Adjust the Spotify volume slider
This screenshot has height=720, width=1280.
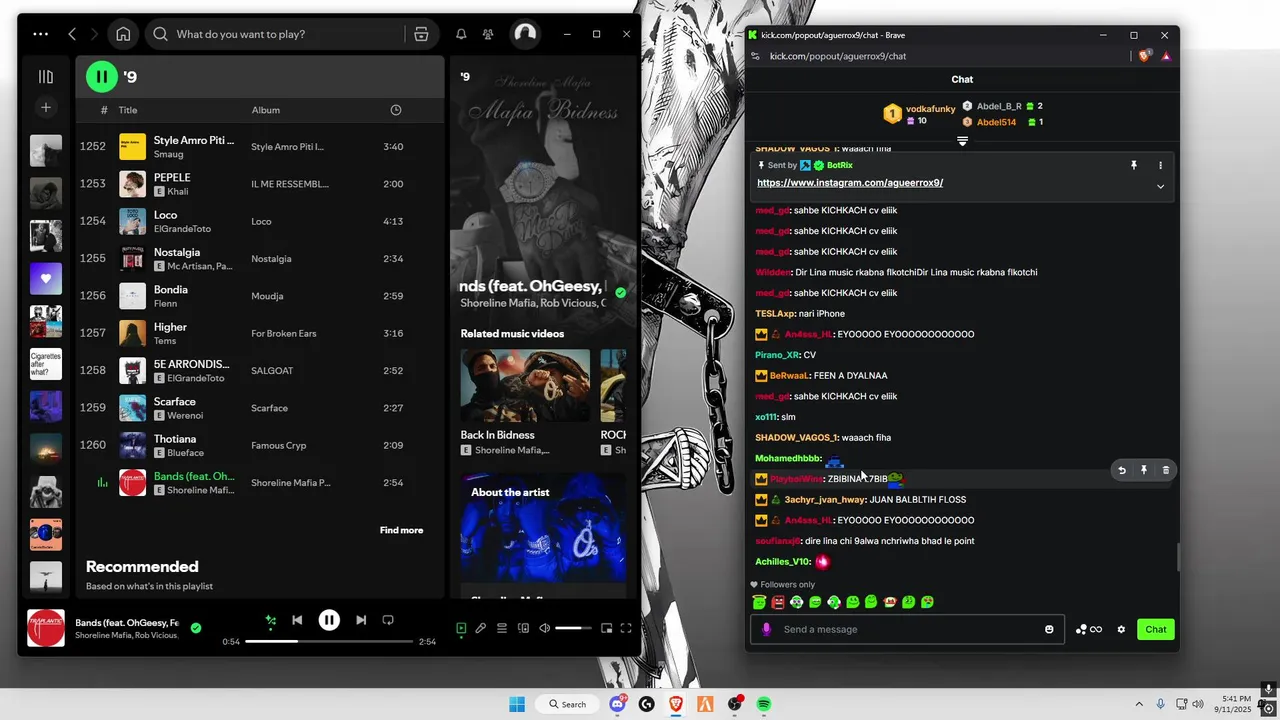tap(574, 628)
